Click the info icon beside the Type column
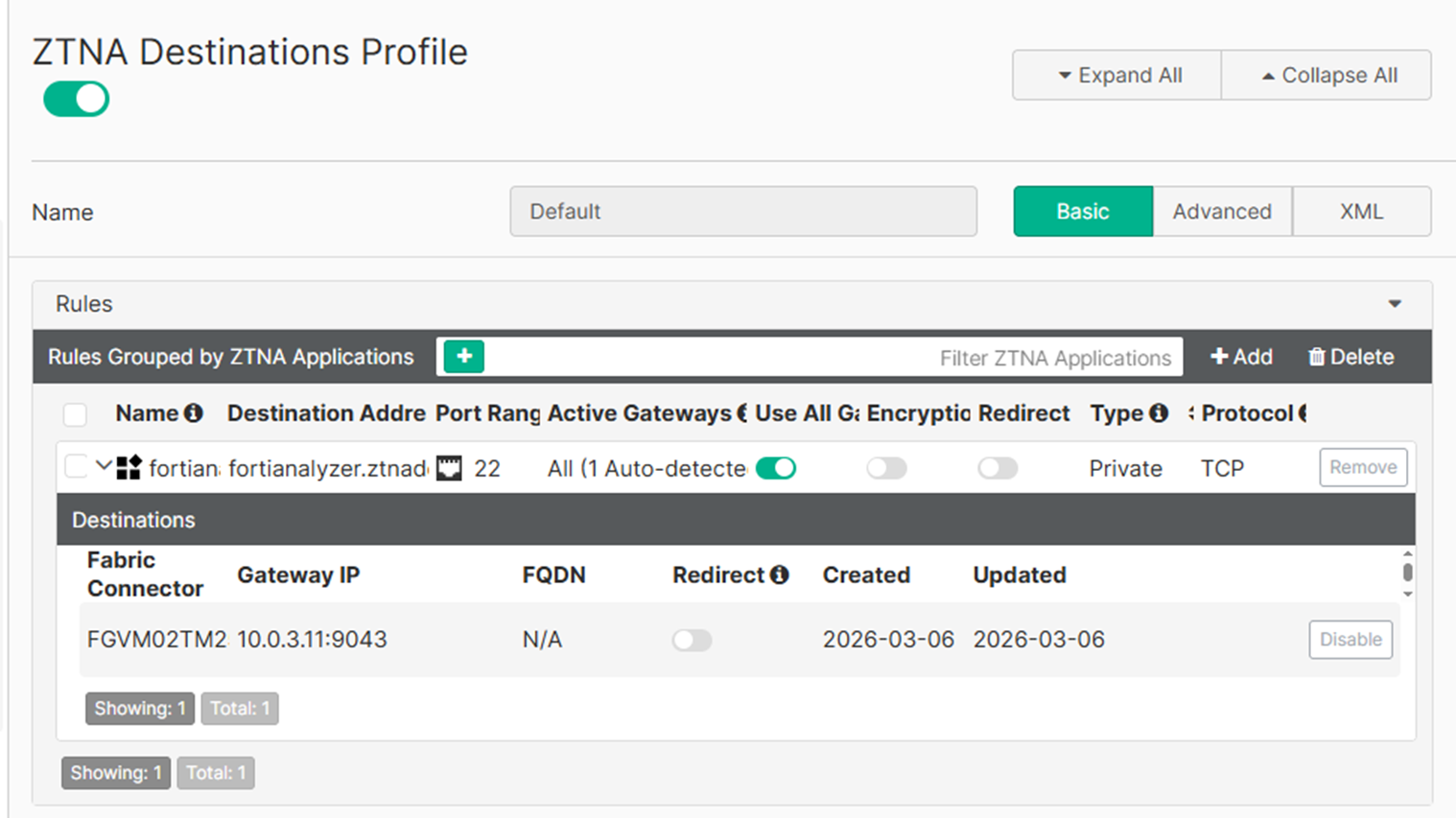 coord(1159,413)
